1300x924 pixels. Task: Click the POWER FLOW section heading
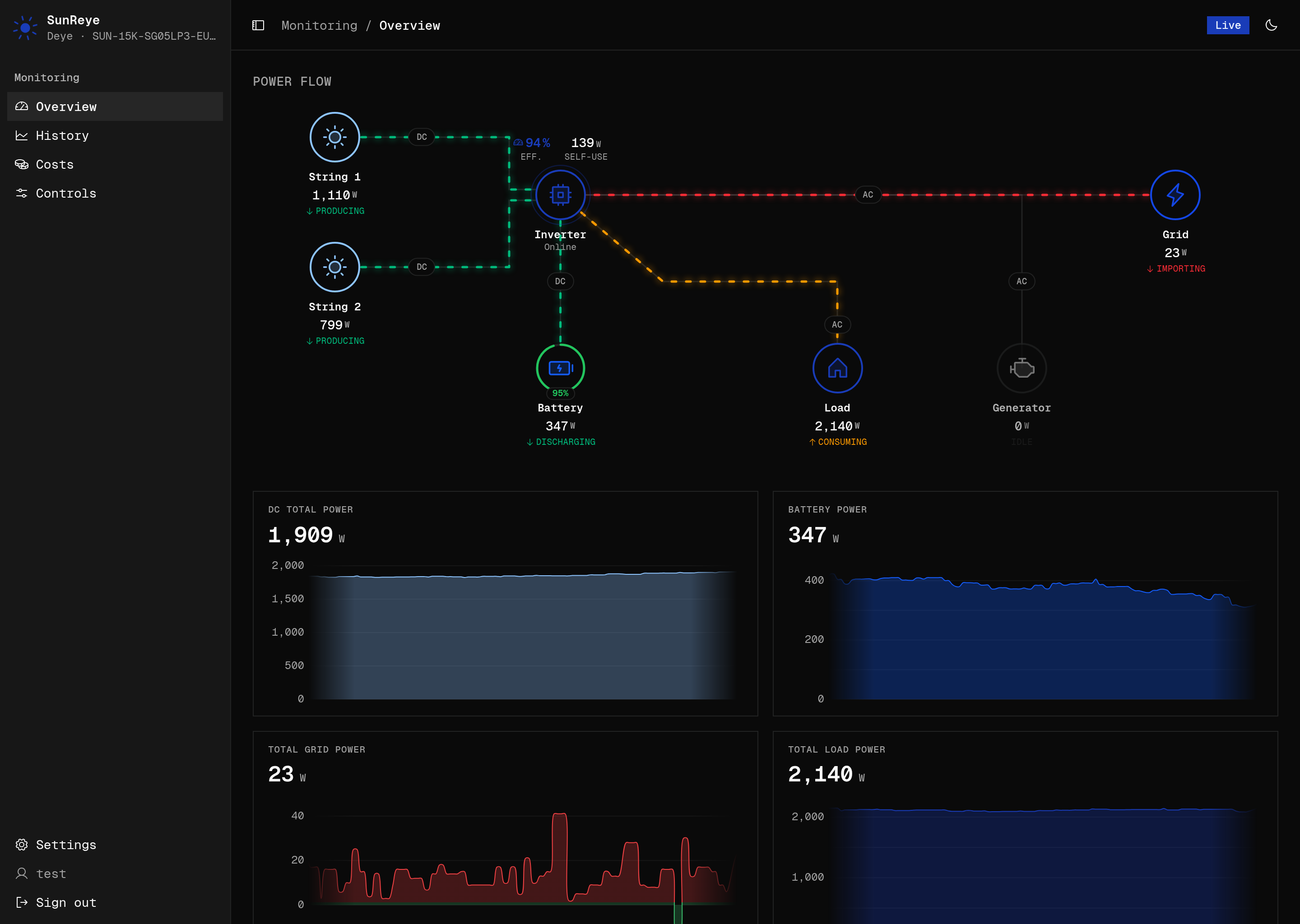click(x=292, y=81)
